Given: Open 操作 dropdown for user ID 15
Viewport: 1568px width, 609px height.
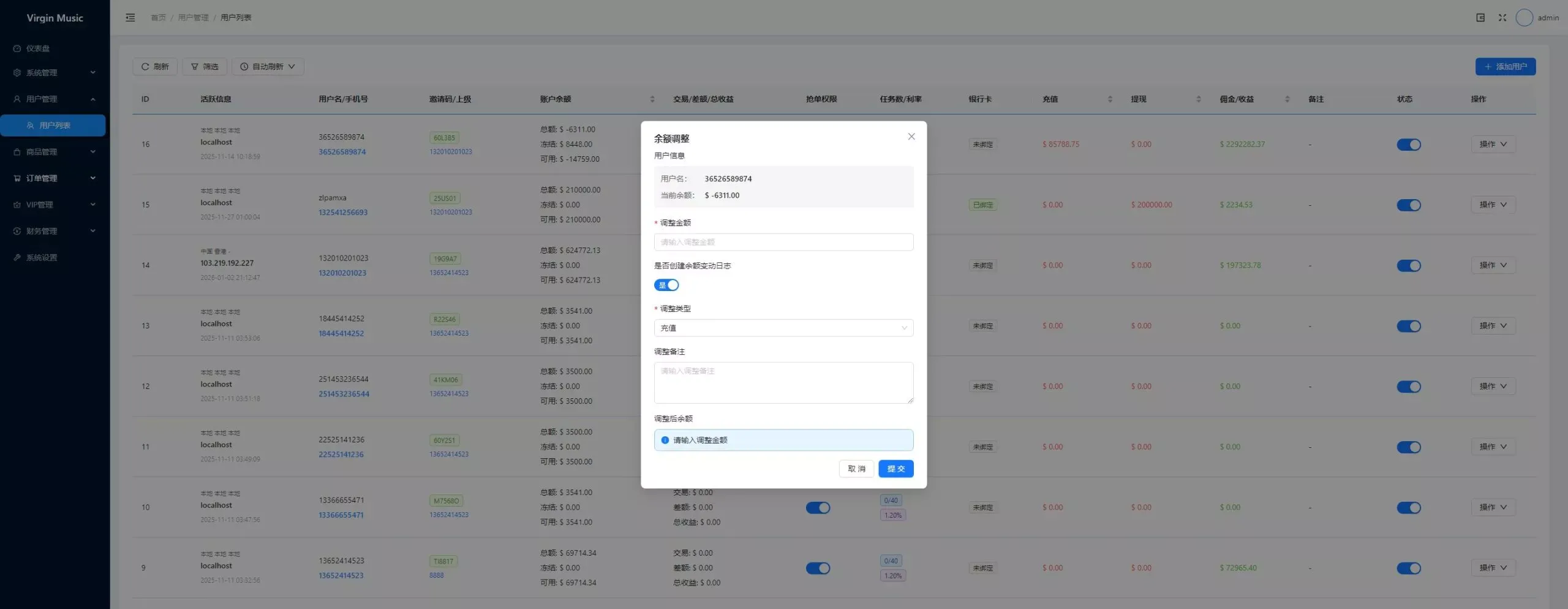Looking at the screenshot, I should 1493,205.
